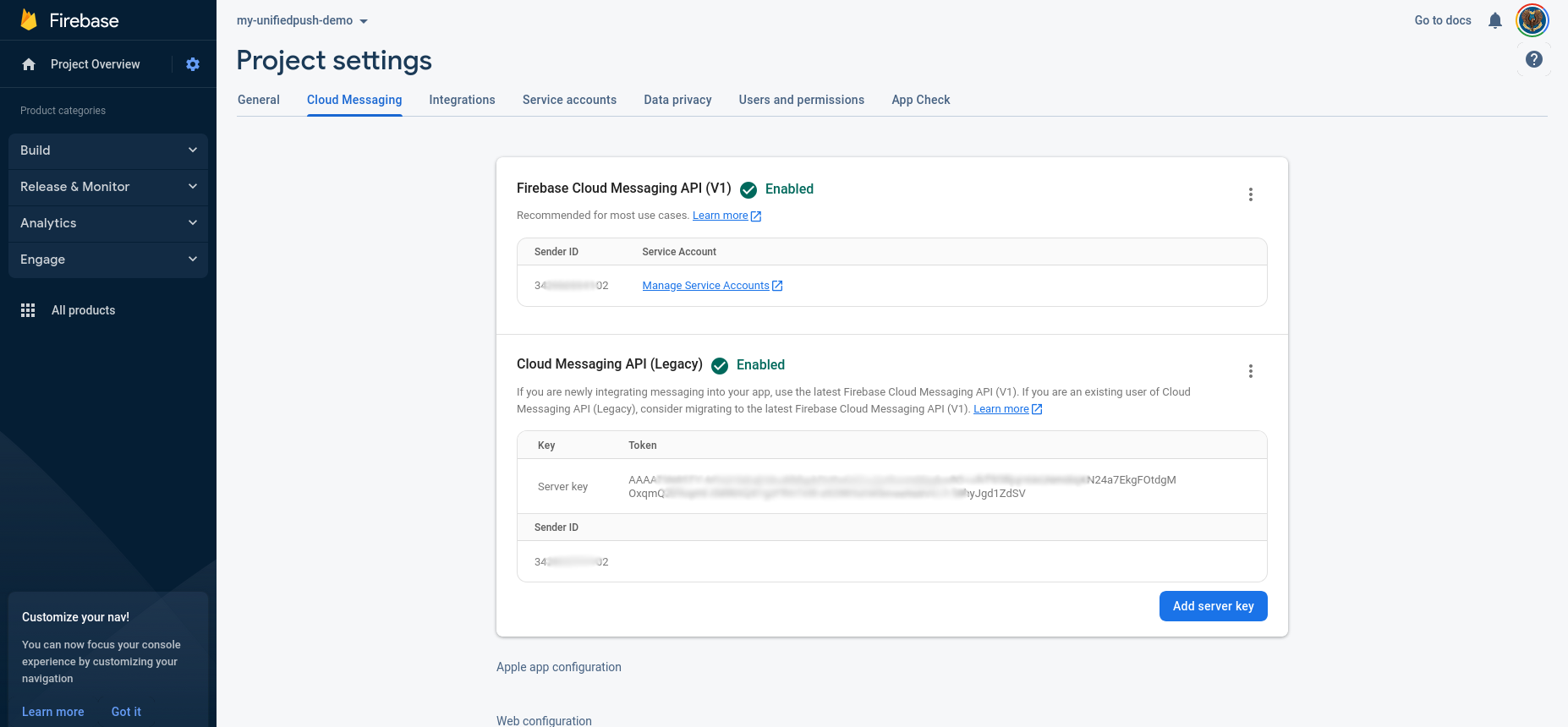Click the Firebase logo icon
1568x727 pixels.
(x=29, y=20)
